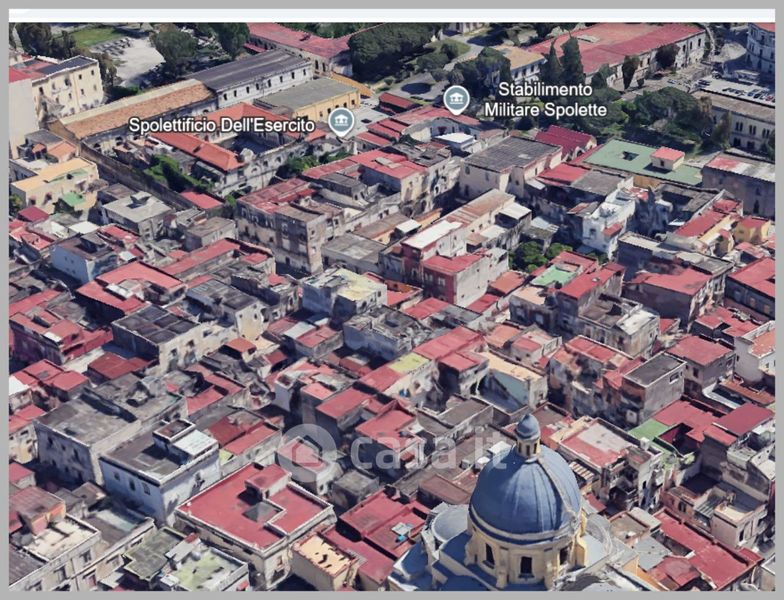Click the arched window on the dome's drum

click(x=526, y=564)
